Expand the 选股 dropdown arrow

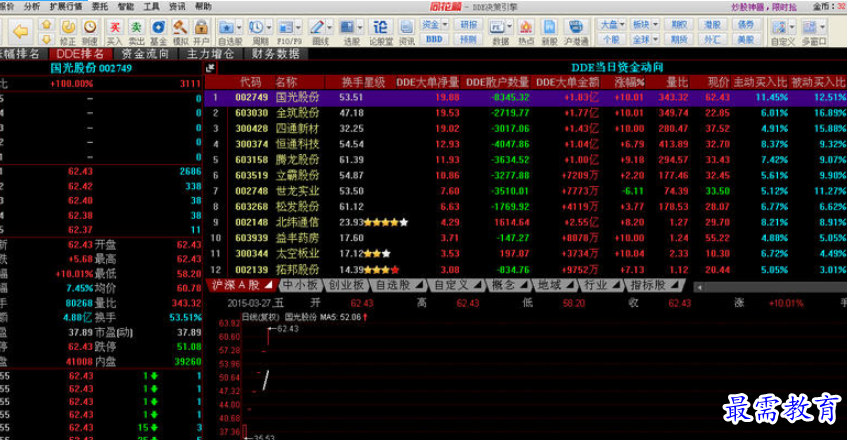tap(360, 27)
